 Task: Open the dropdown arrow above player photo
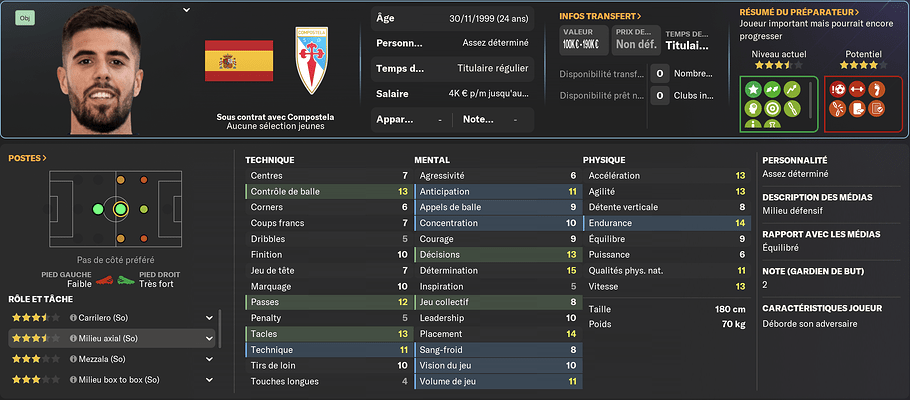pos(186,10)
